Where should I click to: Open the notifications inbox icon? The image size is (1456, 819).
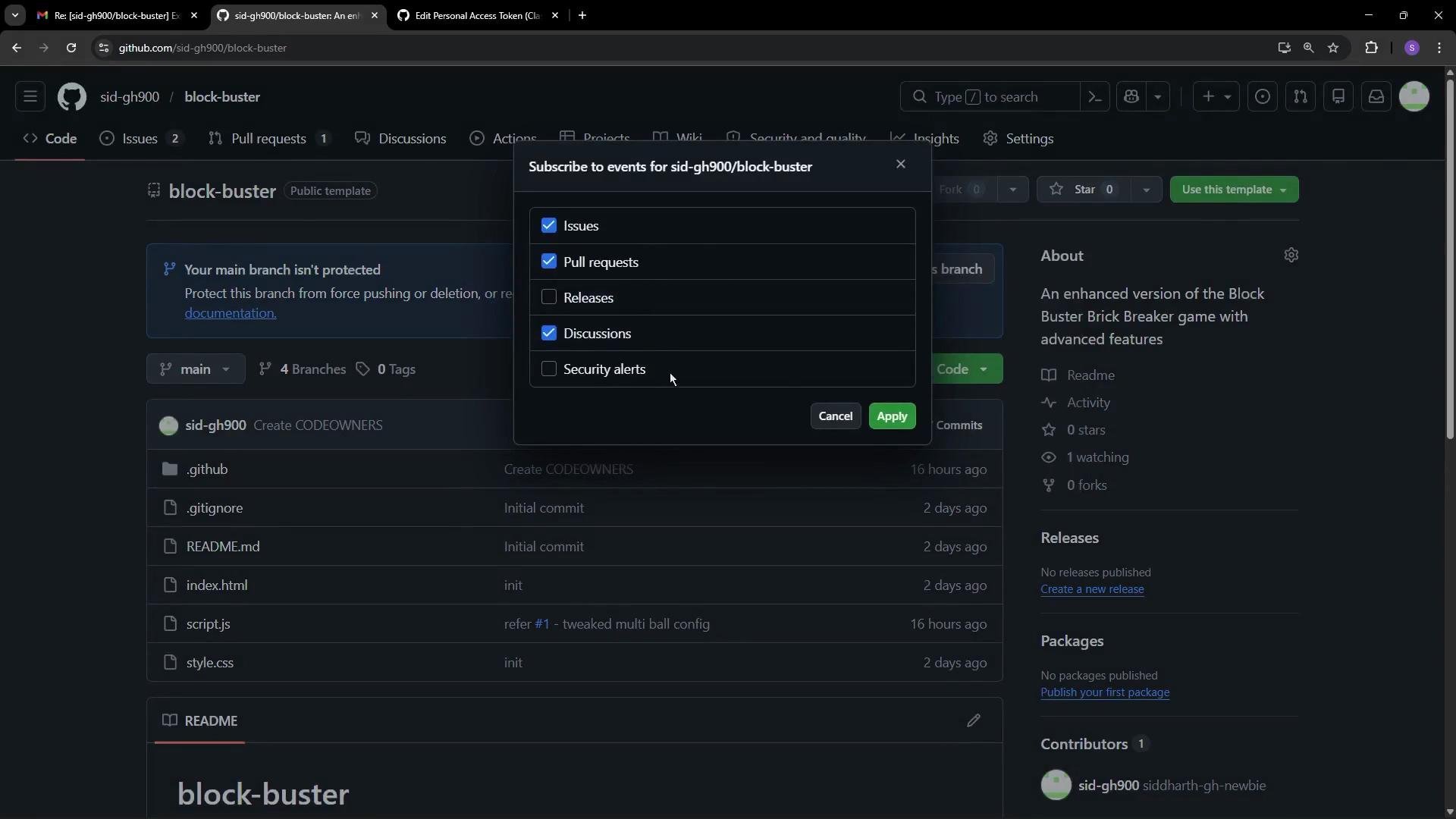[x=1376, y=97]
